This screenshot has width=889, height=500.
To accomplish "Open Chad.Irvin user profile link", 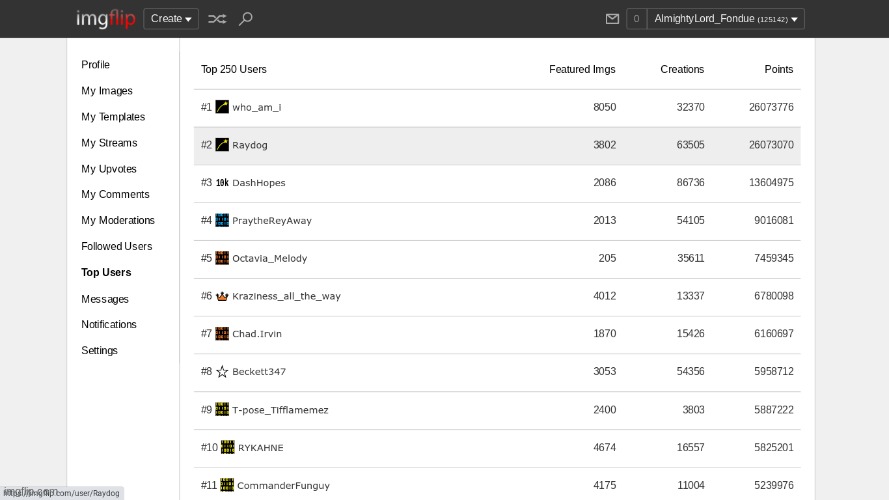I will 257,334.
